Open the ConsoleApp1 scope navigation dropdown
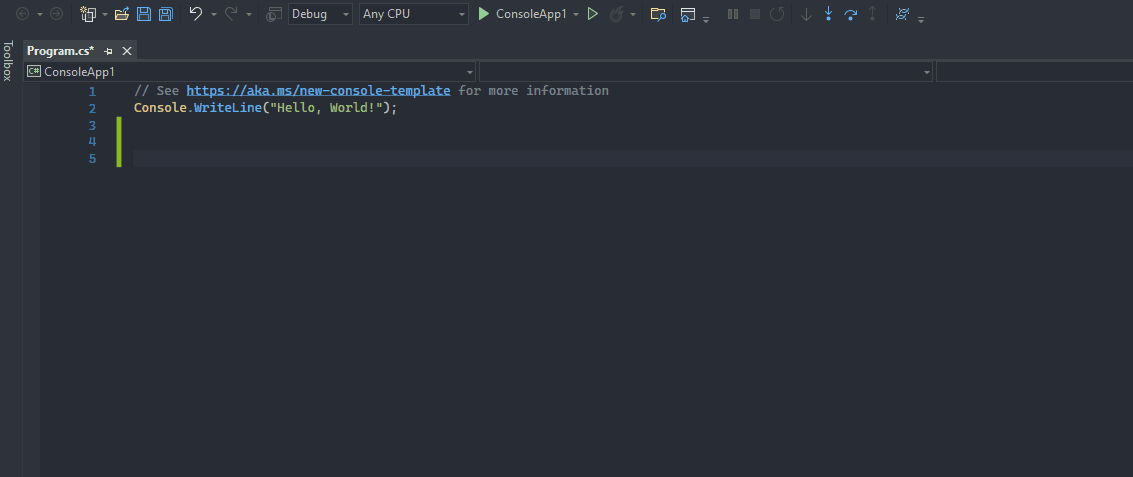 coord(250,72)
